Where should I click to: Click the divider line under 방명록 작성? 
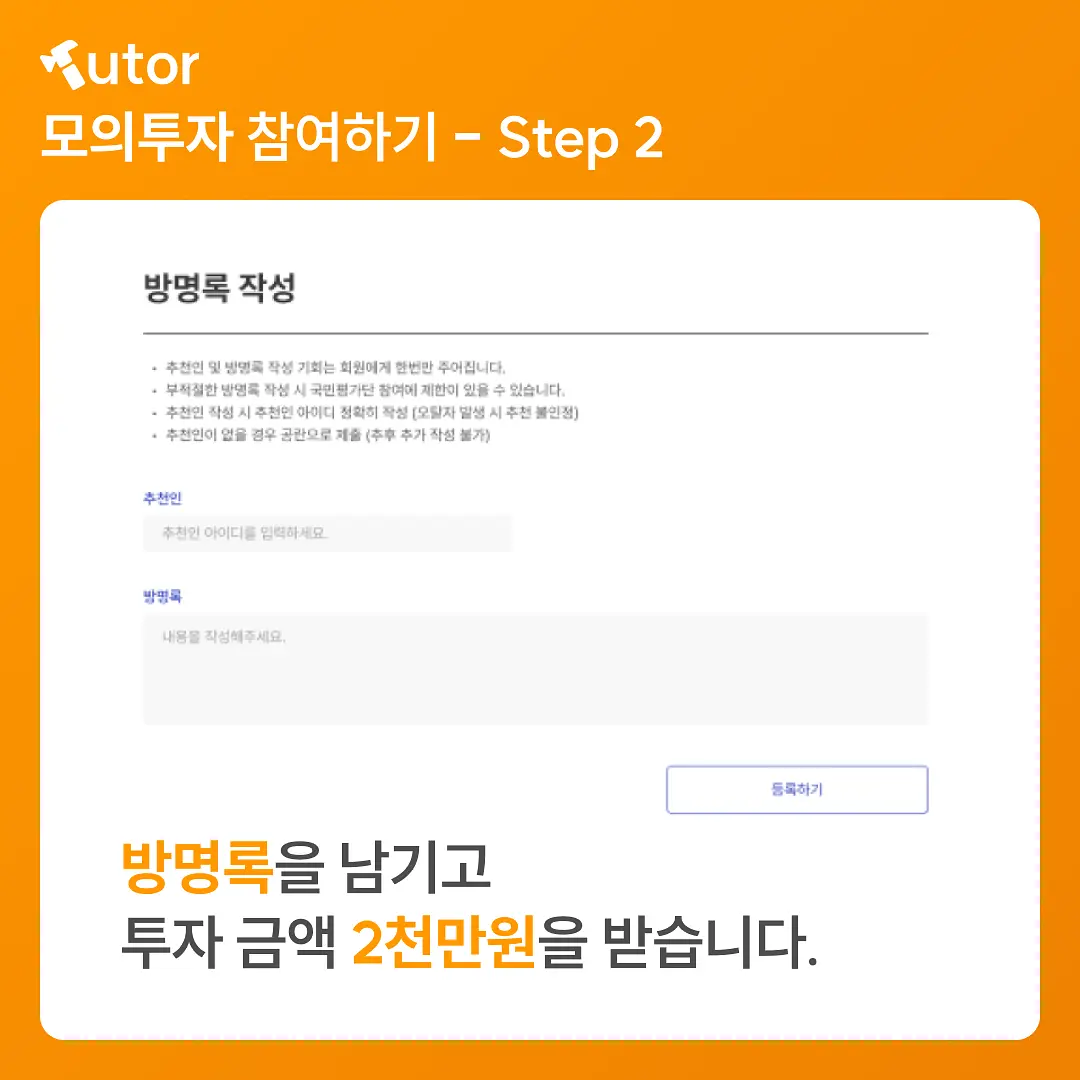[x=535, y=333]
